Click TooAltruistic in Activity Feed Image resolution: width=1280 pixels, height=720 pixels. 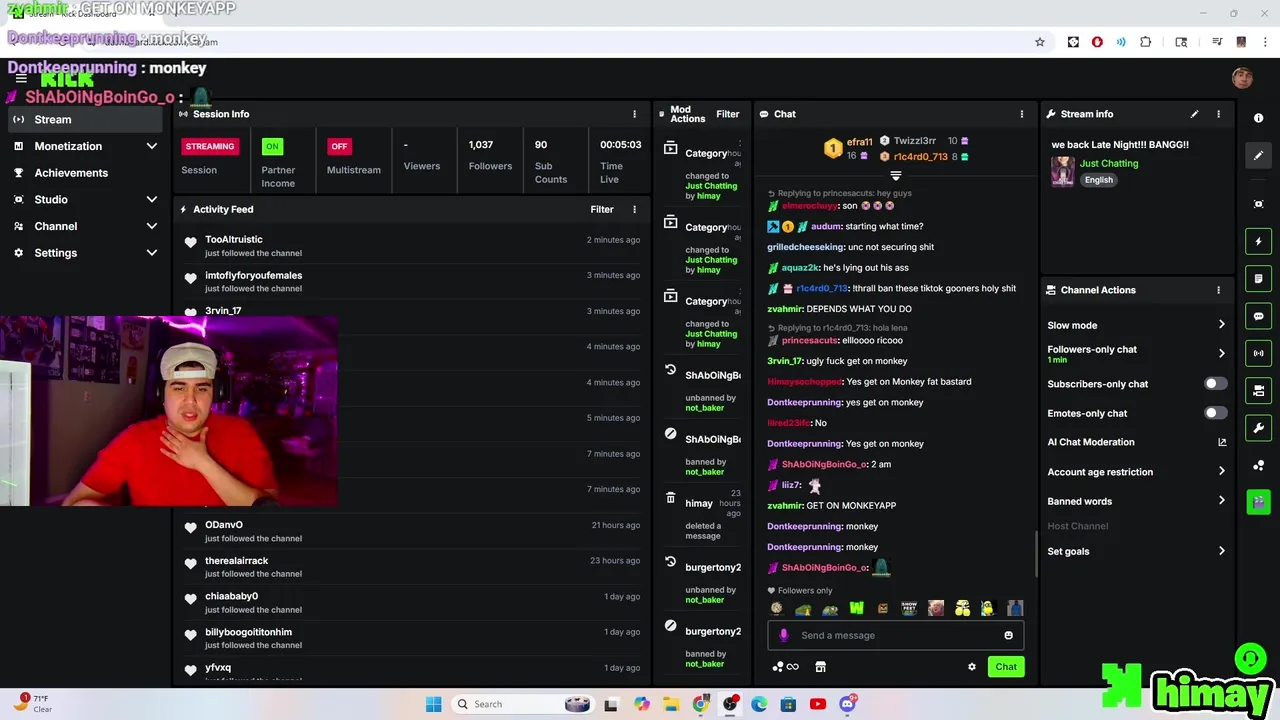(x=233, y=239)
